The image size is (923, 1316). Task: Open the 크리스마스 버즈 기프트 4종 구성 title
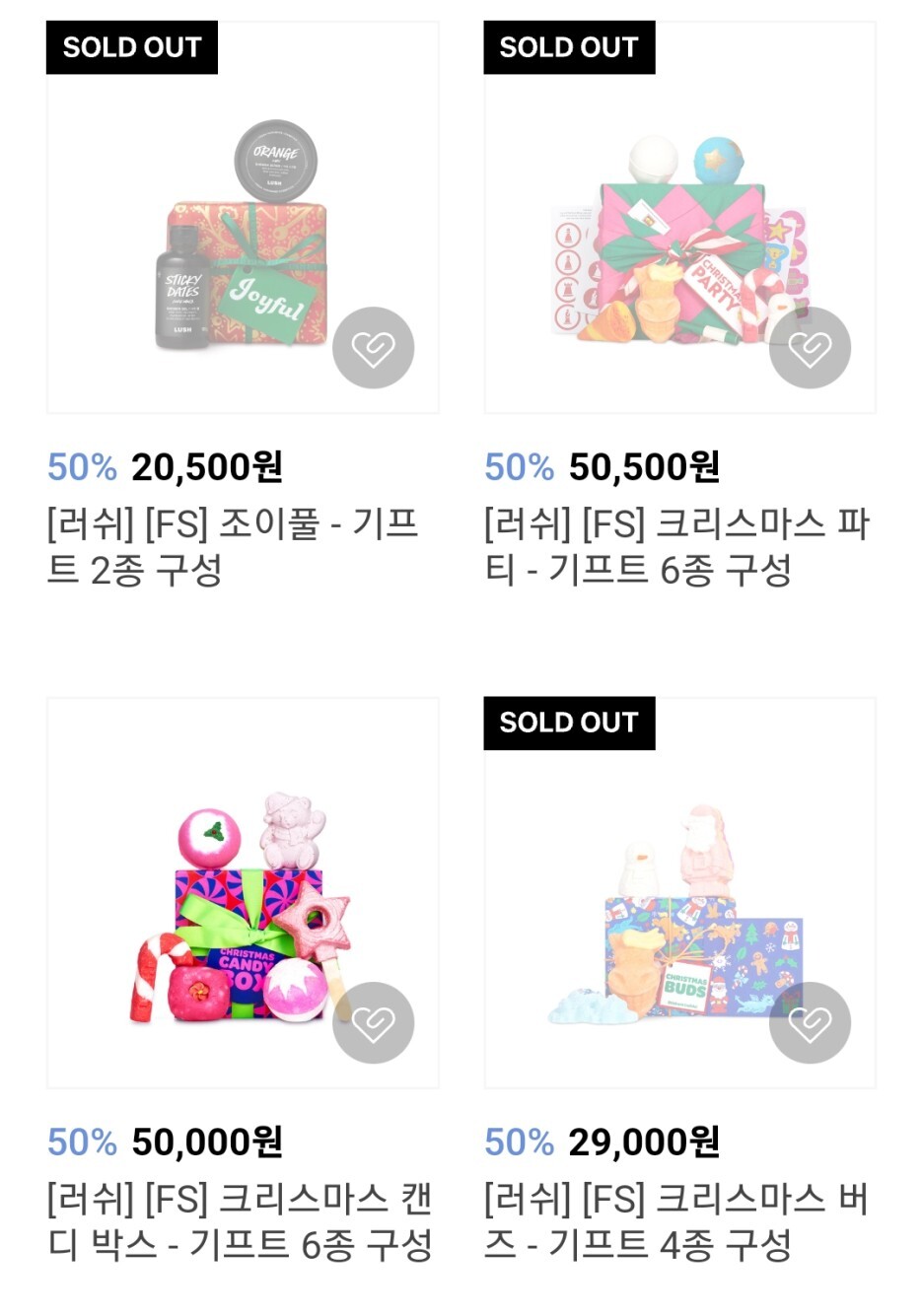coord(676,1221)
